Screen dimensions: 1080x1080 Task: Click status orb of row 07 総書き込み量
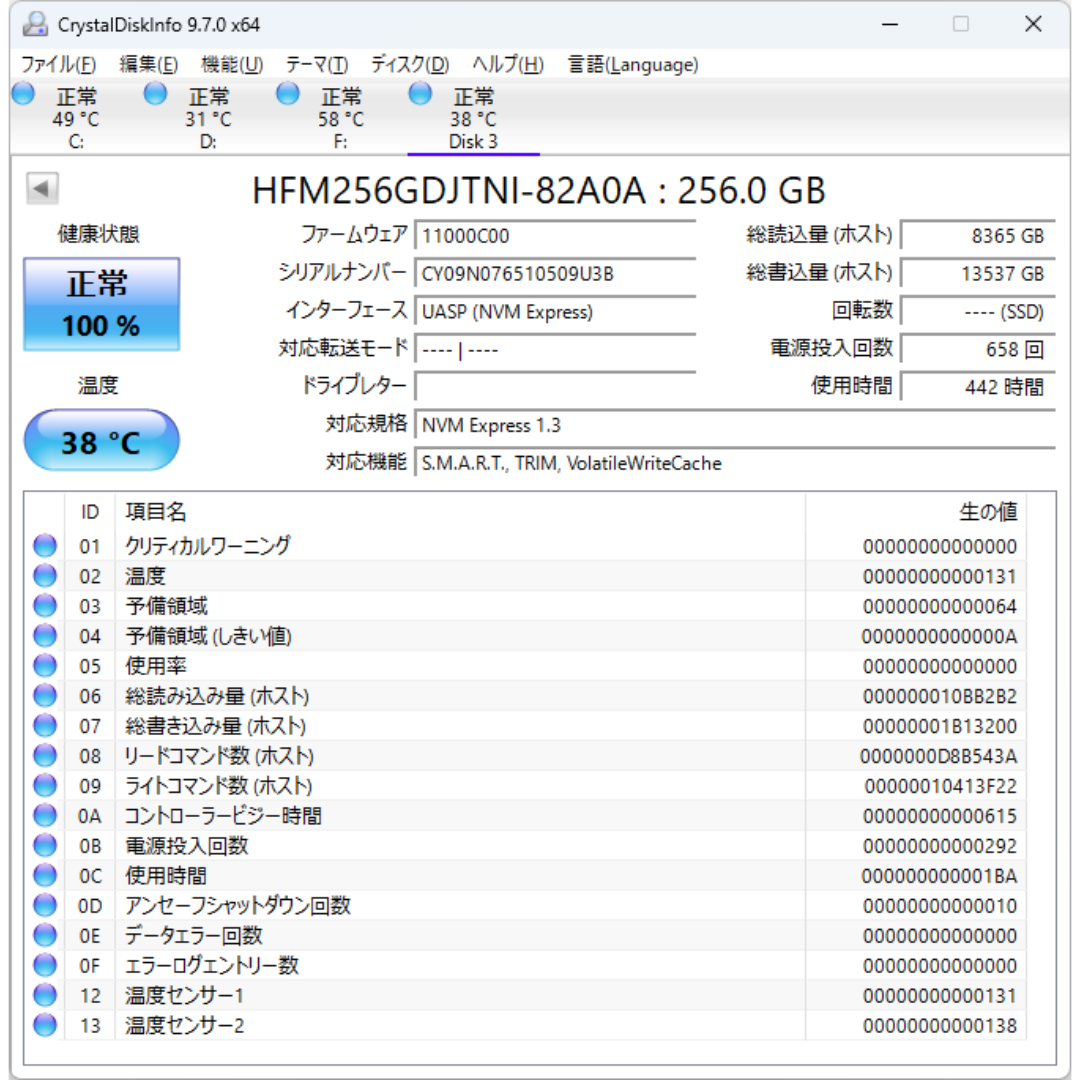[x=45, y=725]
